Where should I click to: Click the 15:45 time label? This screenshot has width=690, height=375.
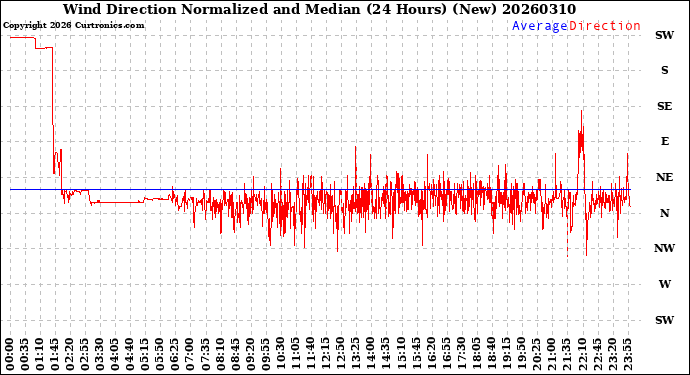click(x=416, y=355)
